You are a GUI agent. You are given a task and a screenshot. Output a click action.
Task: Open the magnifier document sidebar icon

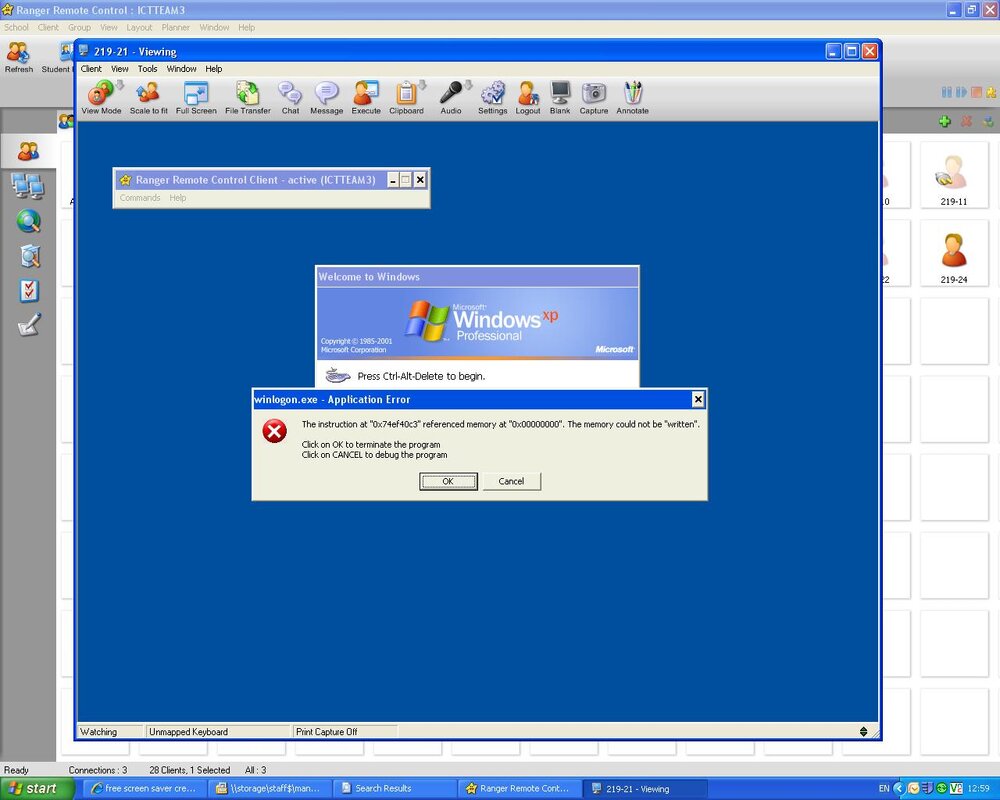(x=30, y=256)
